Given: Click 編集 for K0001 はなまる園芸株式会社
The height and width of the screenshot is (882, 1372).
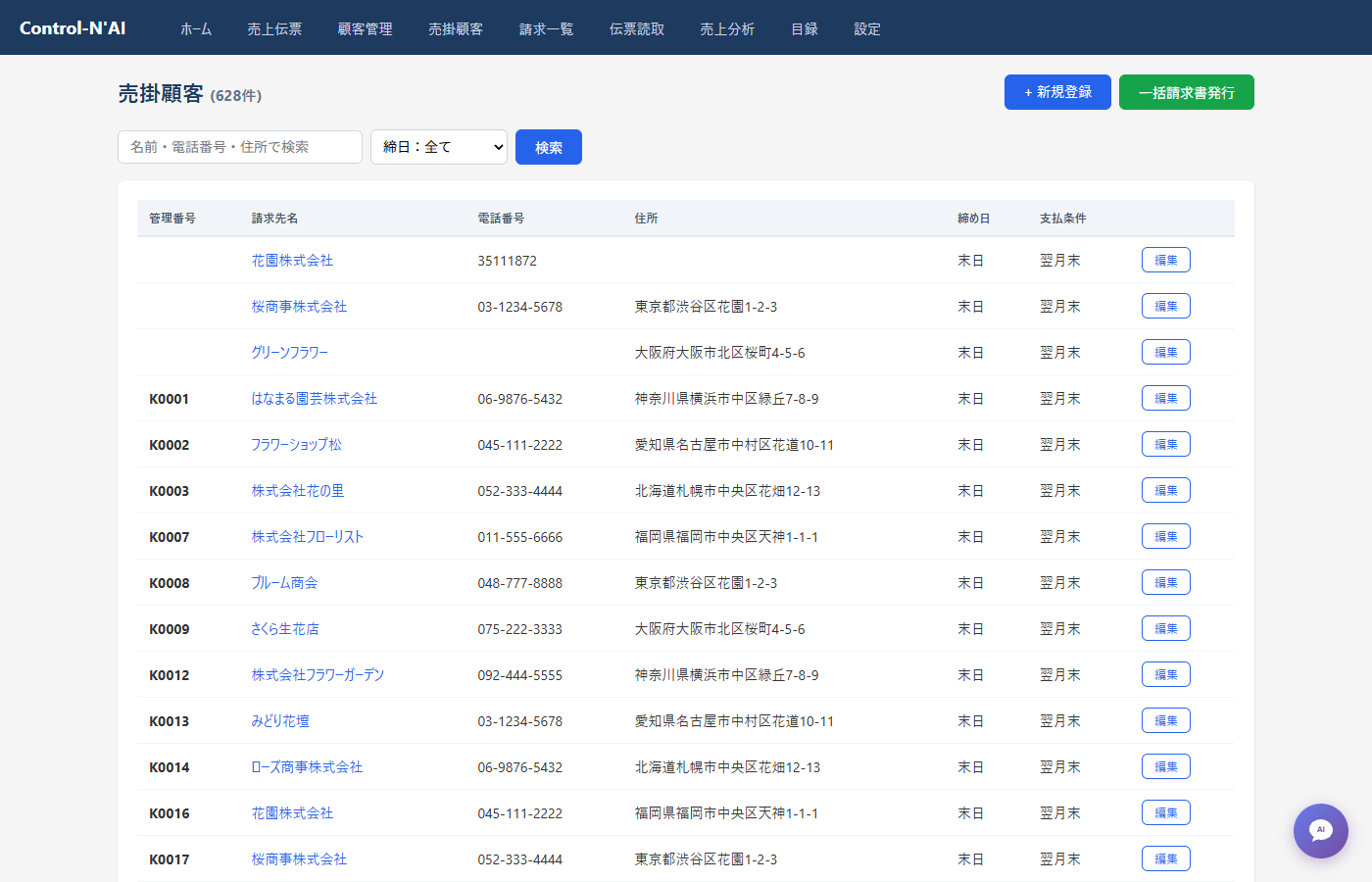Looking at the screenshot, I should [1166, 398].
